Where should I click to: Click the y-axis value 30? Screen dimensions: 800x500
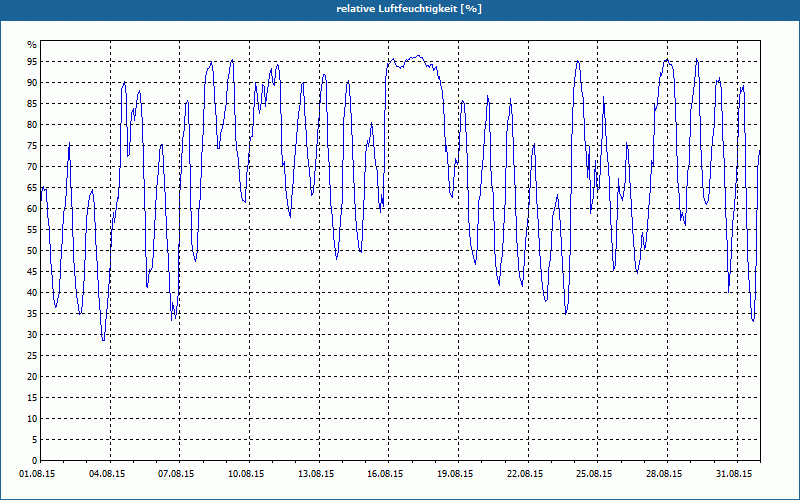[x=32, y=335]
